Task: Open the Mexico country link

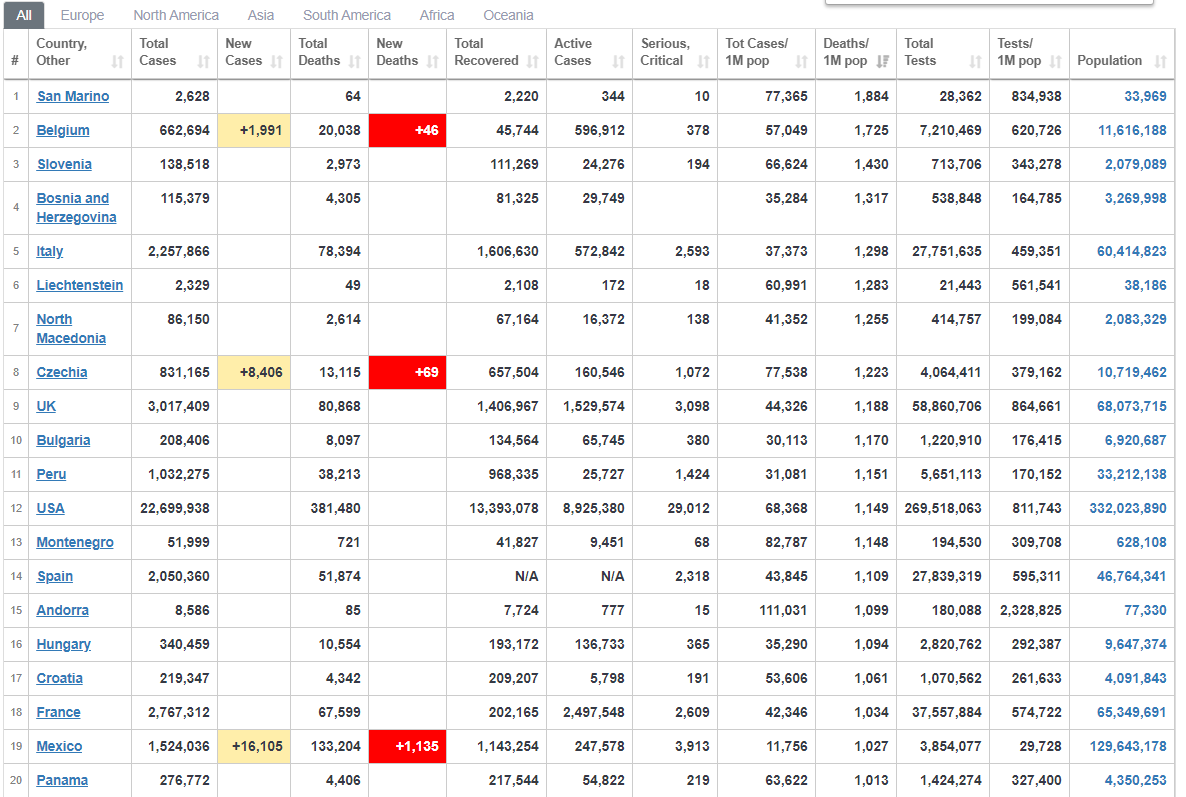Action: pos(59,746)
